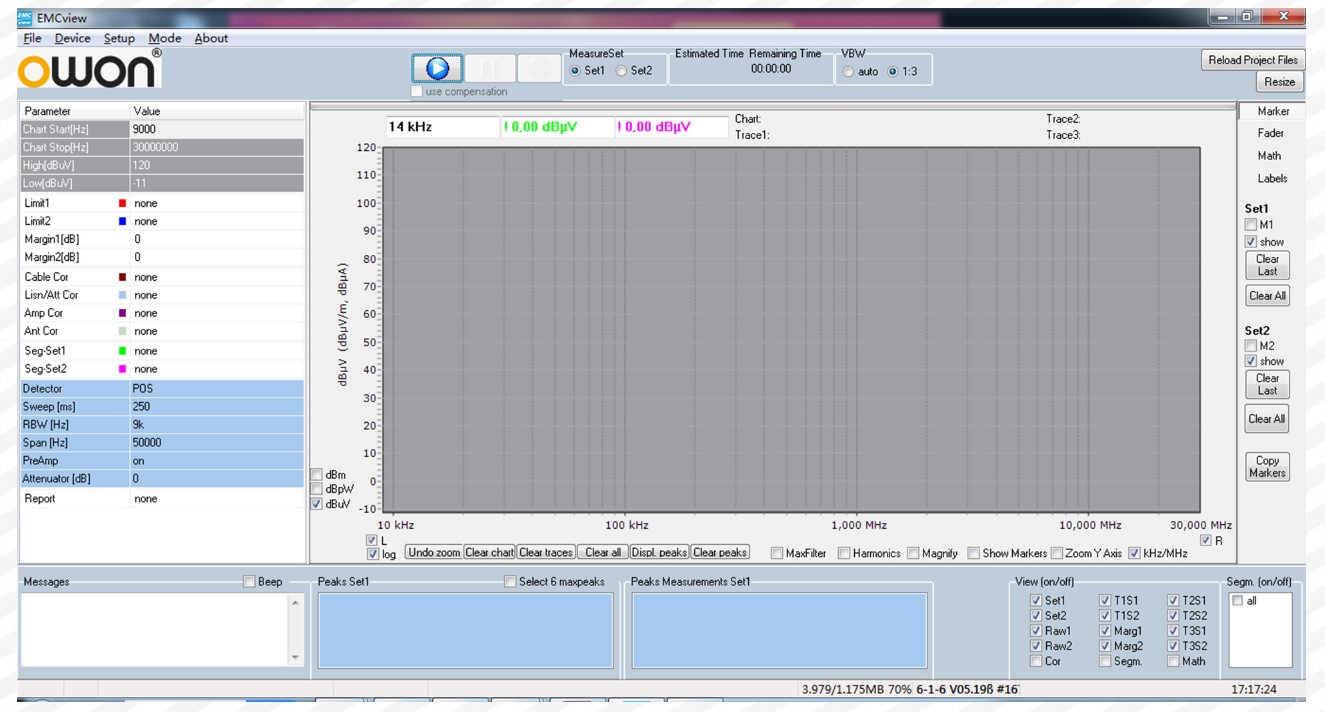Click Set1 Clear Last button
The image size is (1325, 712).
[1267, 265]
